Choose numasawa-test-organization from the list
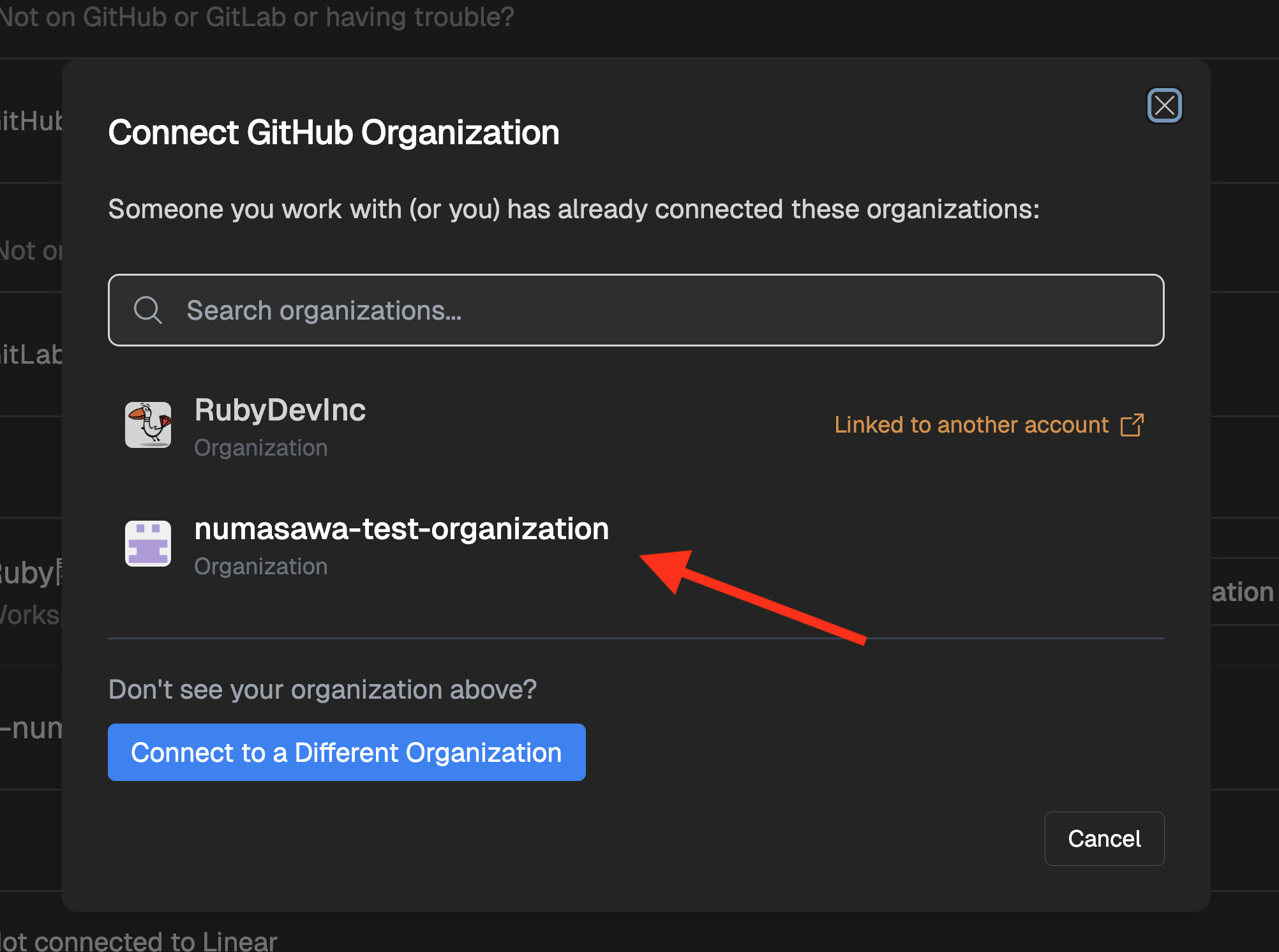 tap(401, 529)
